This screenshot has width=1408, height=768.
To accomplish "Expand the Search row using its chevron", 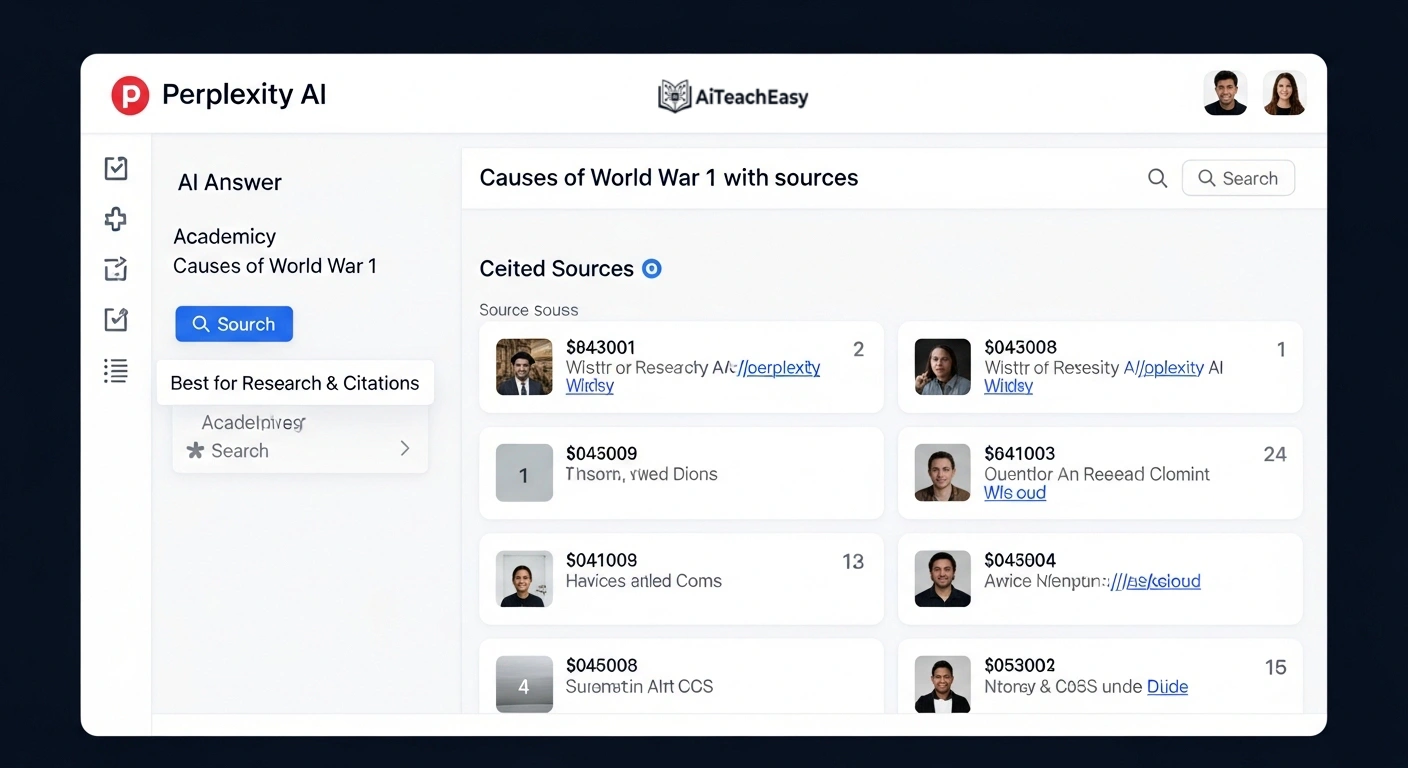I will coord(404,449).
